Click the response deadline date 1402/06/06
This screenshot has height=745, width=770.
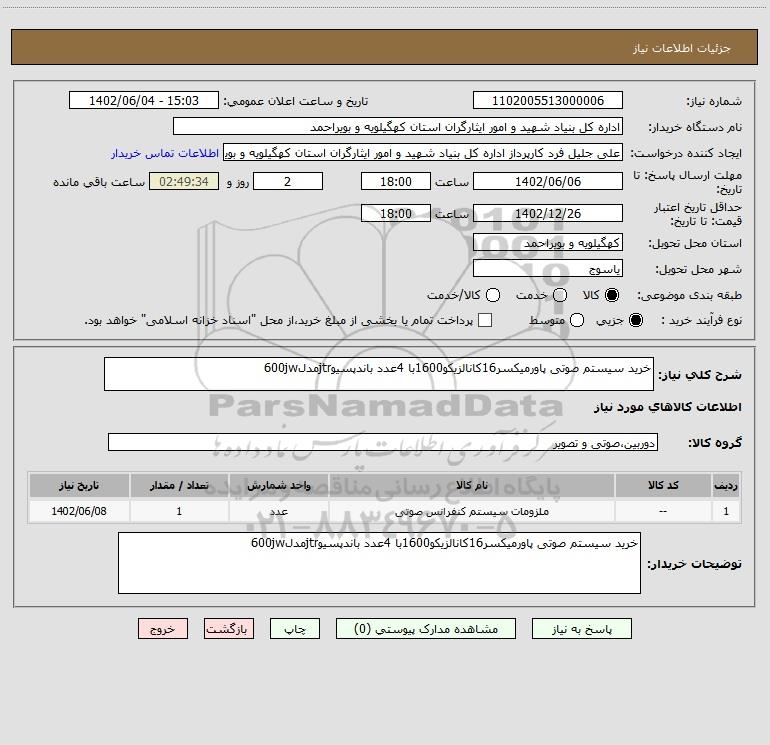coord(548,181)
